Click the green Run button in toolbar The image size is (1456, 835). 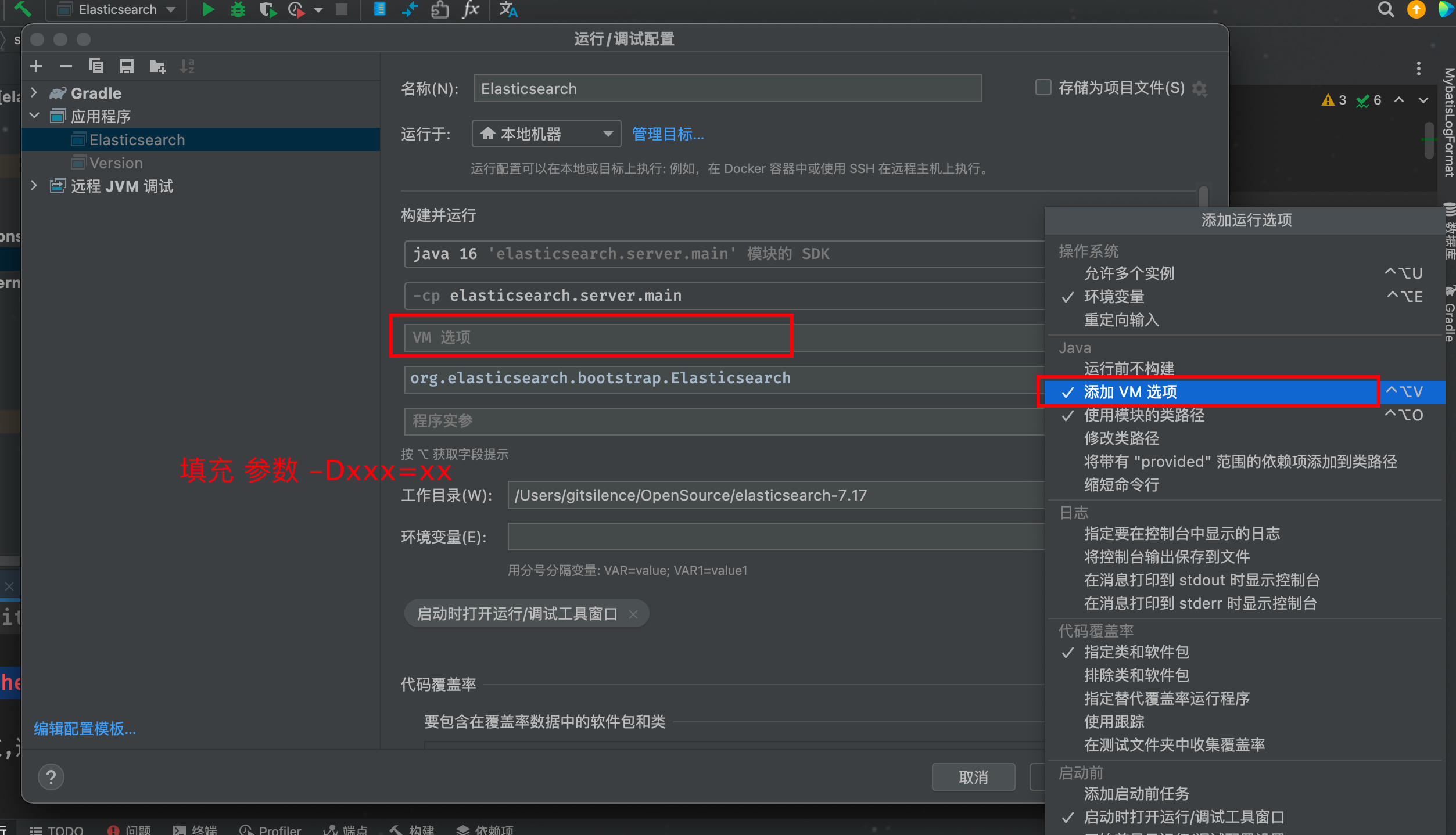tap(208, 9)
